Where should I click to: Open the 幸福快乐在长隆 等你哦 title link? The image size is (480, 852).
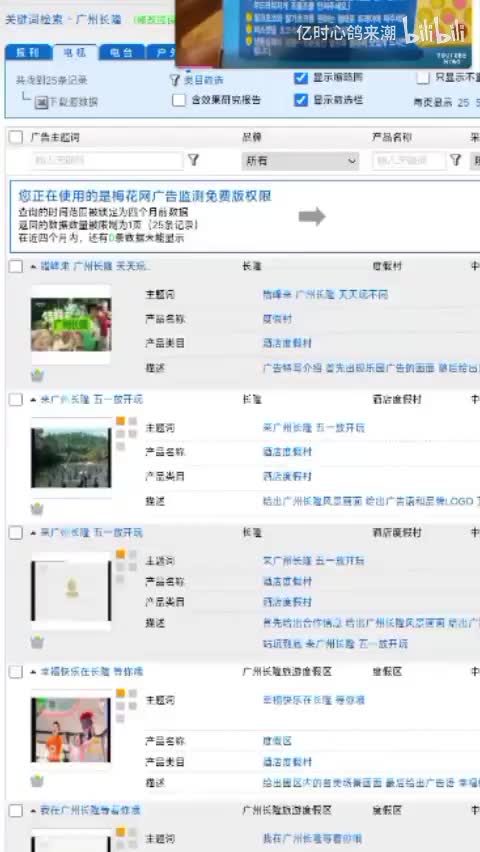(x=92, y=672)
